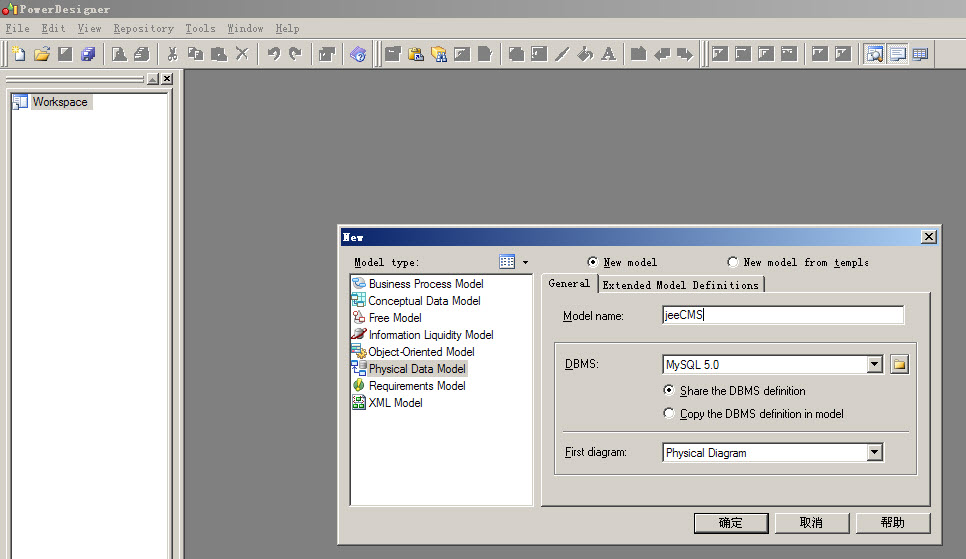The height and width of the screenshot is (559, 966).
Task: Select Object-Oriented Model type
Action: [x=421, y=352]
